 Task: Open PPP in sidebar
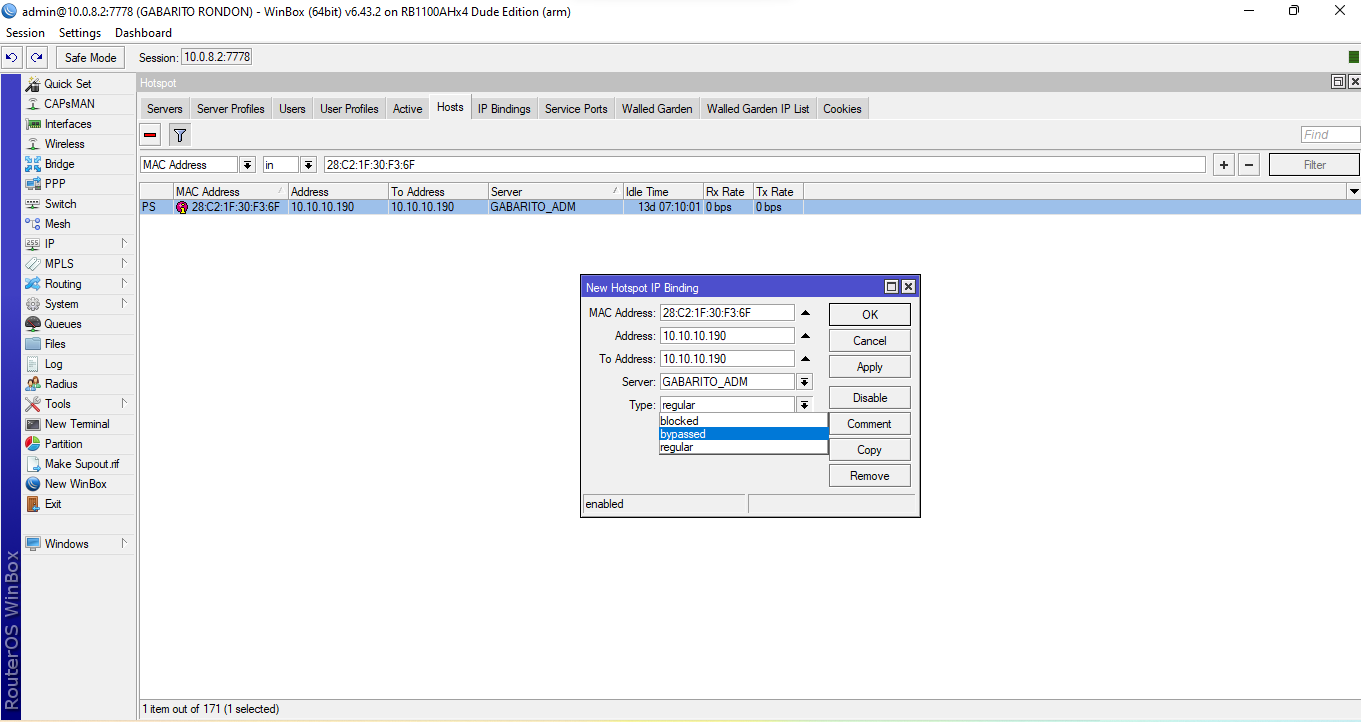click(x=78, y=184)
